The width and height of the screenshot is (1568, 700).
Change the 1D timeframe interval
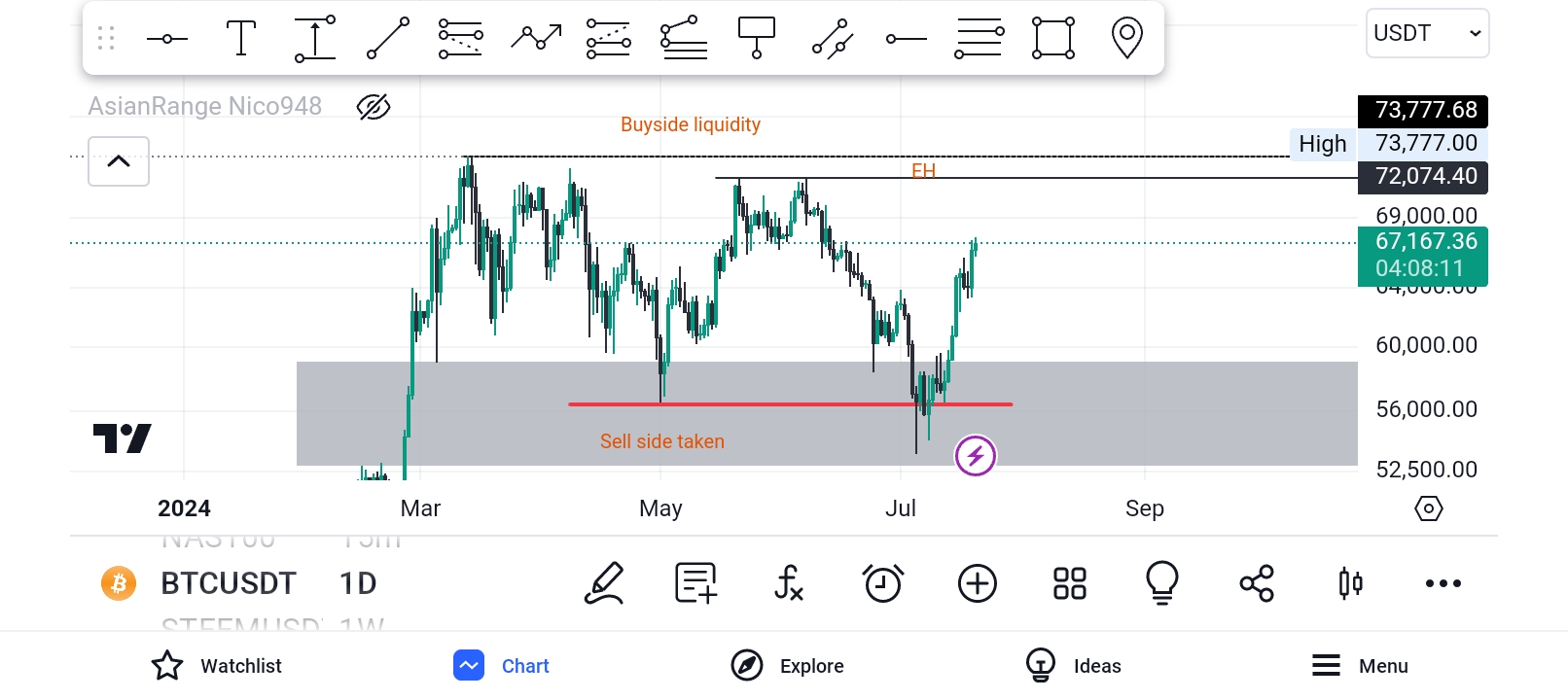[358, 583]
